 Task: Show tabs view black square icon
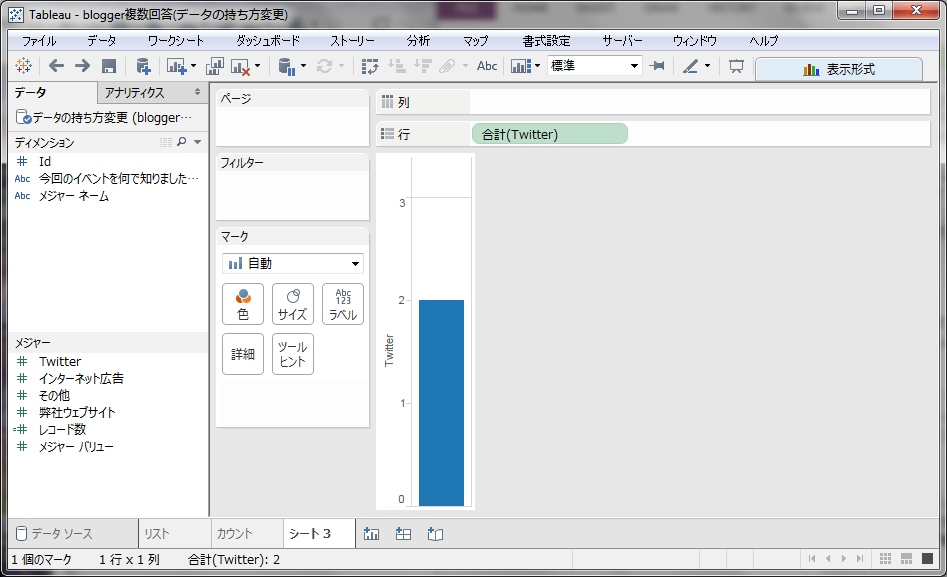[928, 559]
